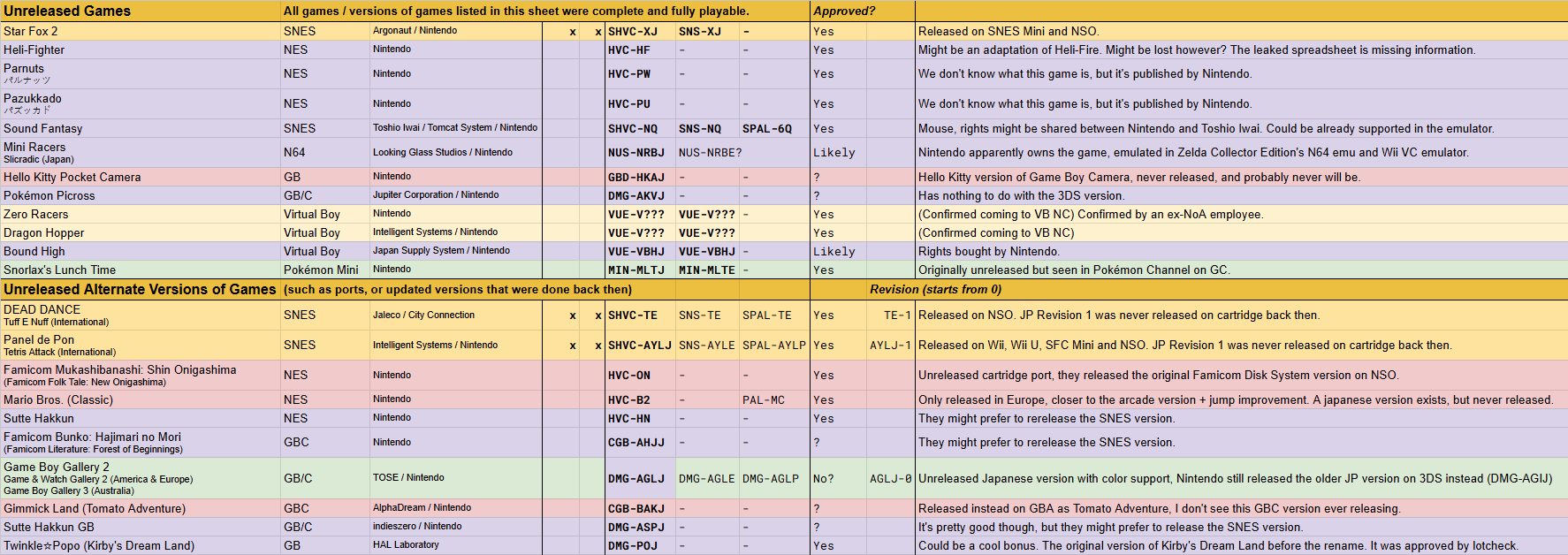Click the 'MIN-MLTJ' code cell
Image resolution: width=1568 pixels, height=555 pixels.
coord(641,270)
